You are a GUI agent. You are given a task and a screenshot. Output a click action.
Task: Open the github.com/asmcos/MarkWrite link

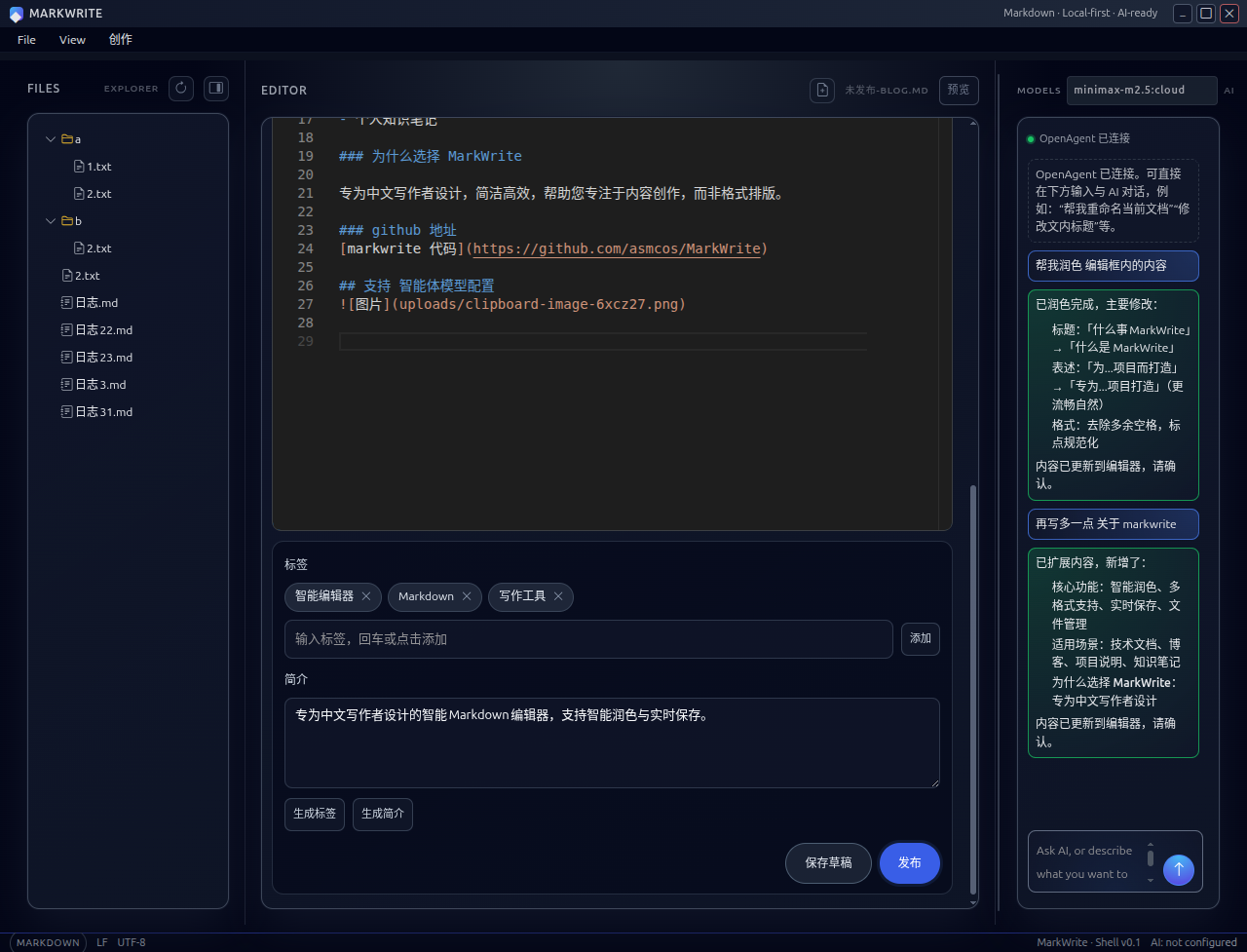(617, 248)
